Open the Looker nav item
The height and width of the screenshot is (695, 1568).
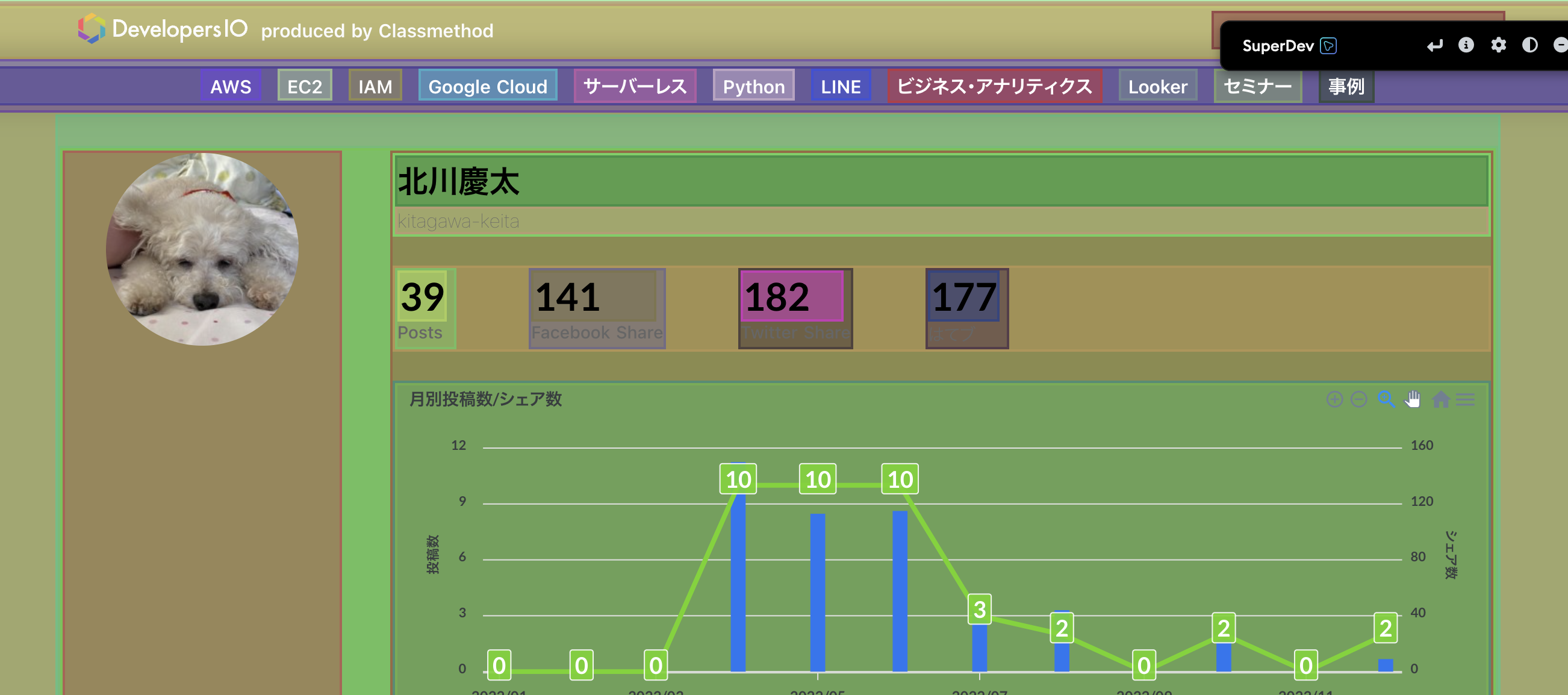click(1158, 86)
